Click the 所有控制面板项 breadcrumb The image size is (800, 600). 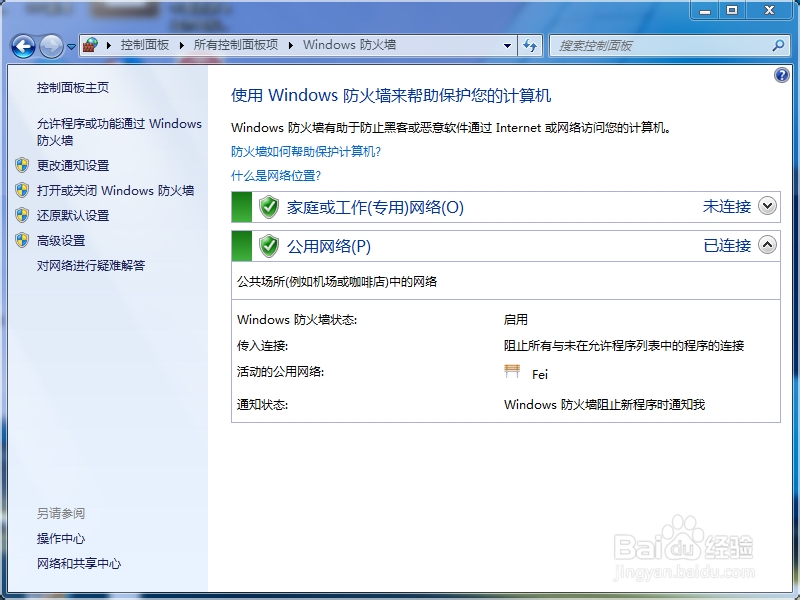tap(236, 45)
